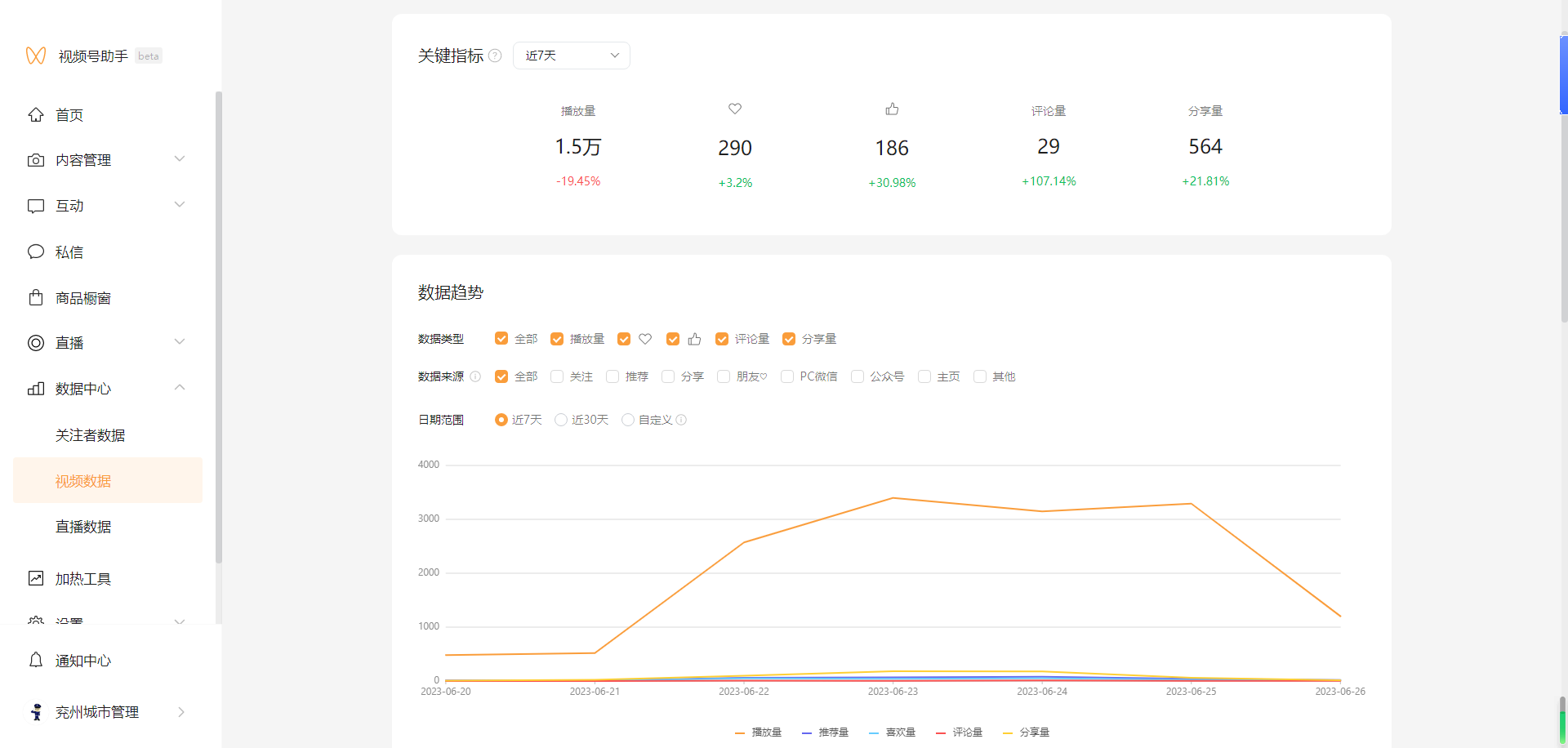Click help icon beside 关键指标
This screenshot has height=748, width=1568.
[x=495, y=56]
